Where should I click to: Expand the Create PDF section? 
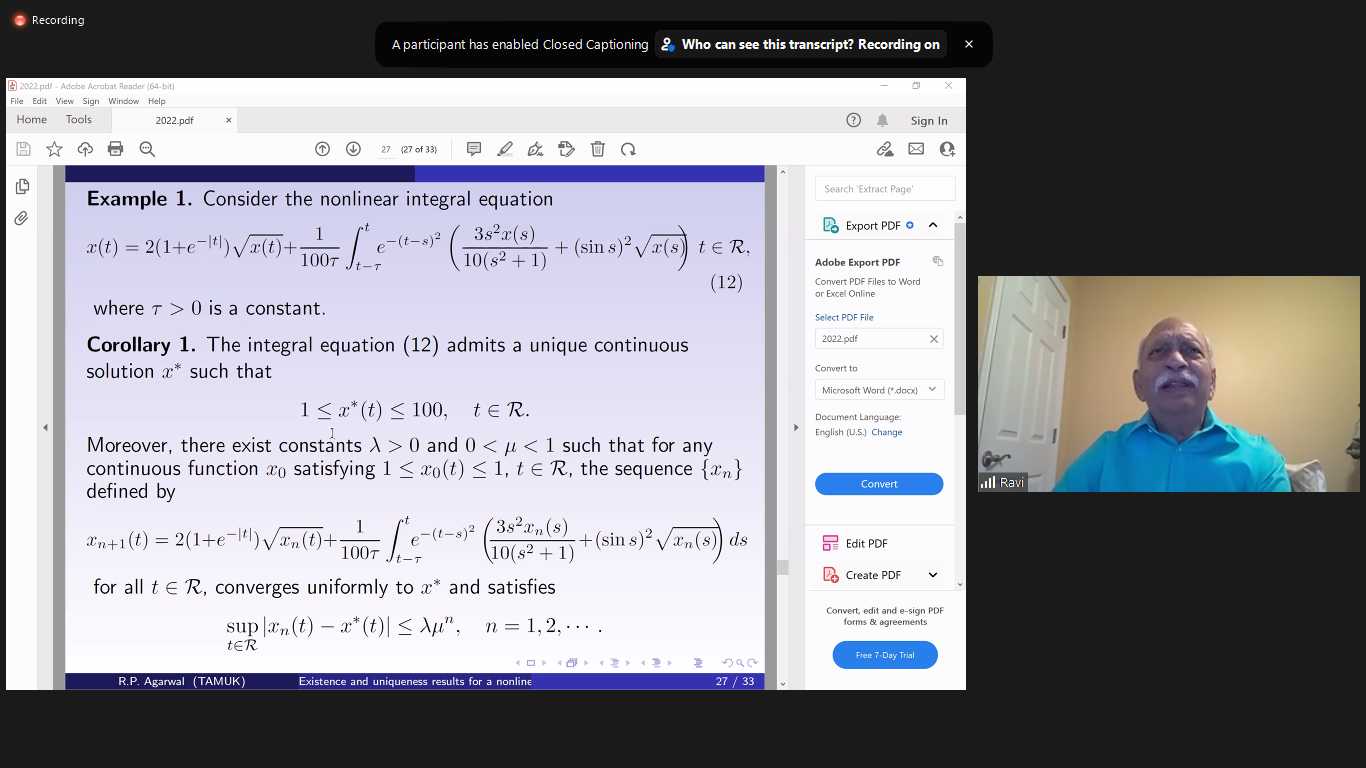[933, 575]
